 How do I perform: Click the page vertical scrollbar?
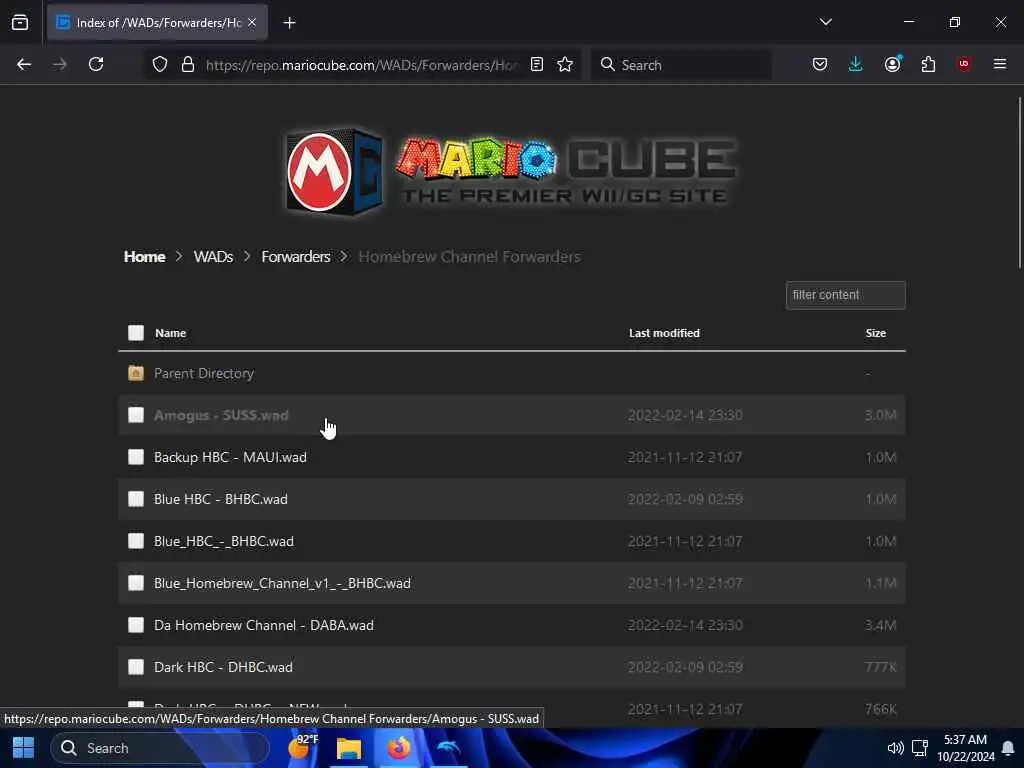[1019, 182]
